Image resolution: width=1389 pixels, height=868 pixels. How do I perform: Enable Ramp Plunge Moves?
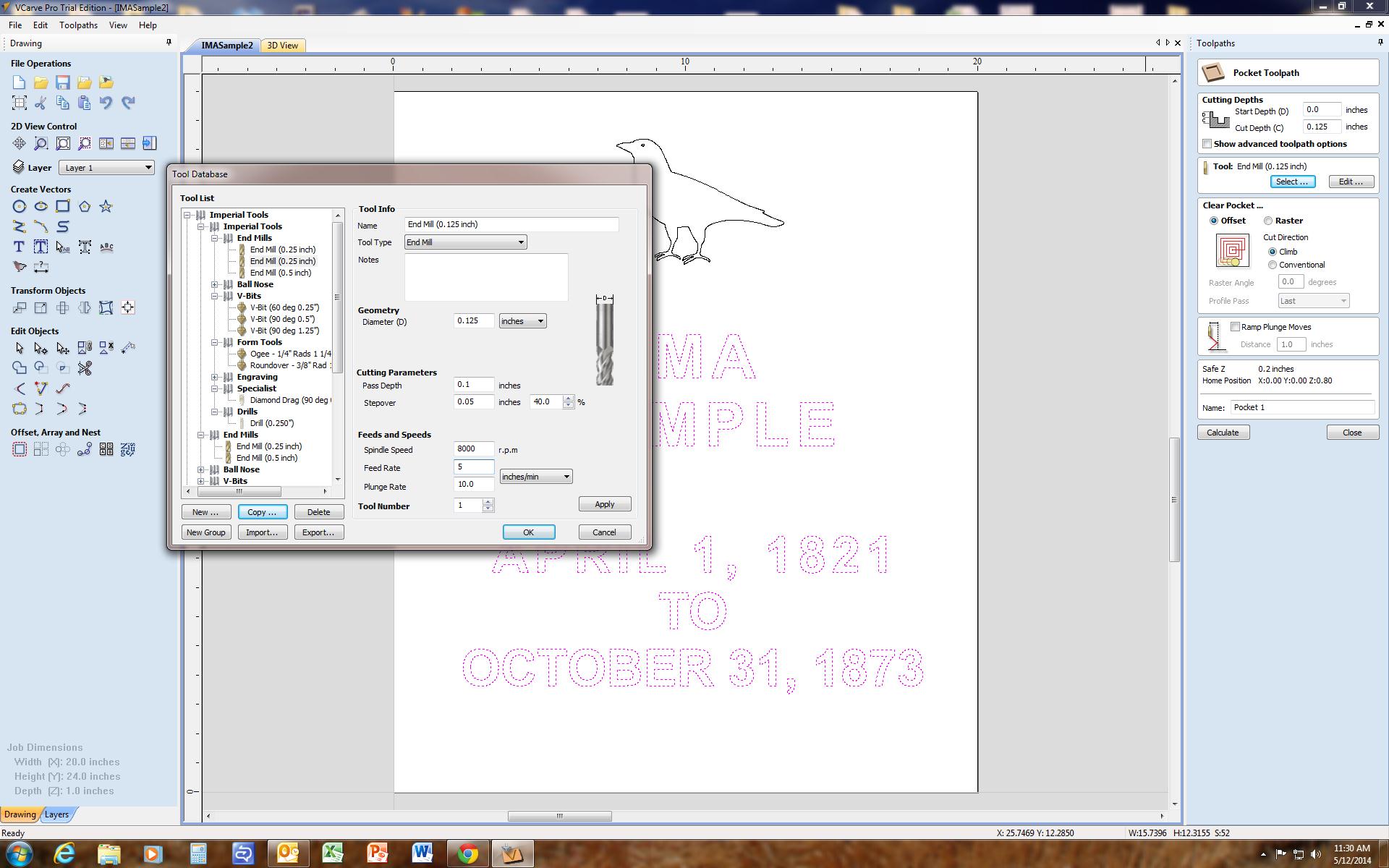tap(1236, 327)
